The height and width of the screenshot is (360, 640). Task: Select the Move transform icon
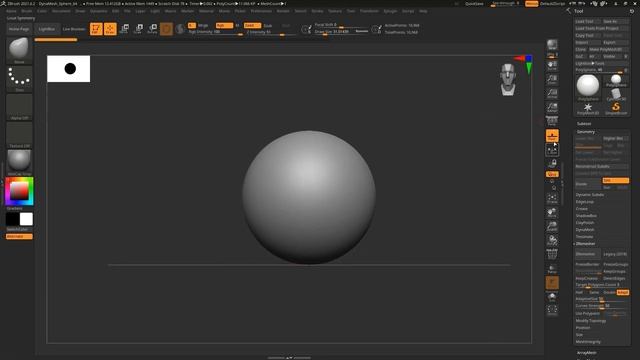coord(124,29)
